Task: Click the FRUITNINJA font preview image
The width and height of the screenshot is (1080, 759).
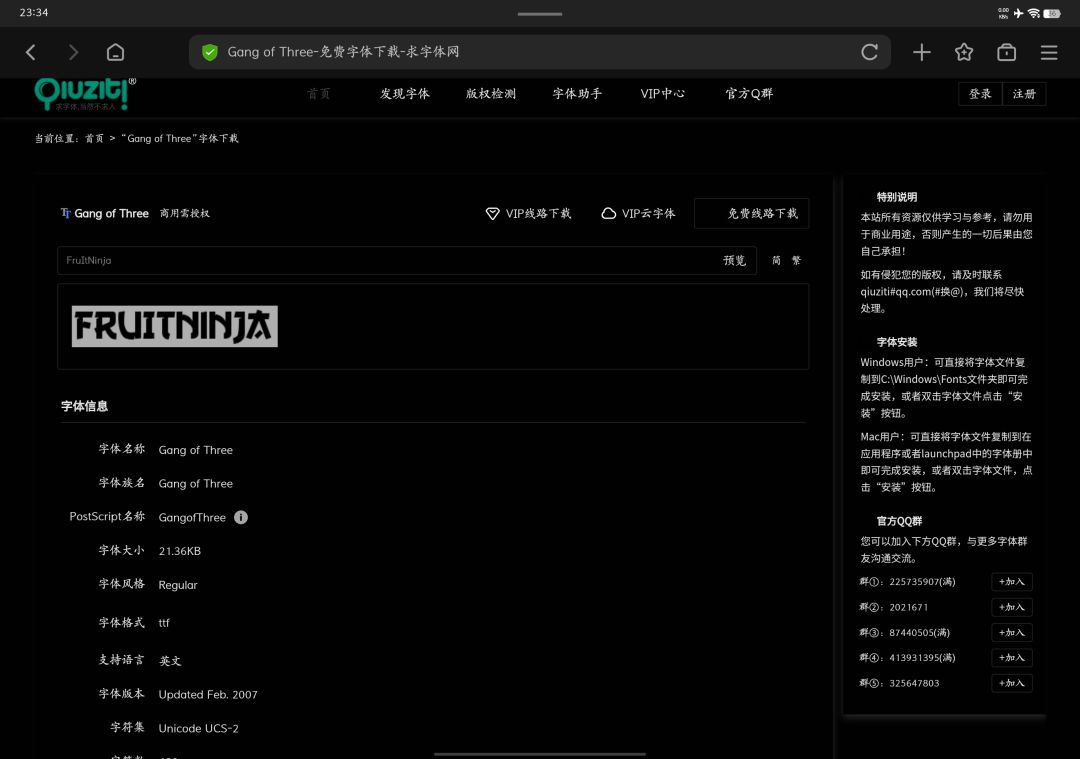Action: tap(175, 326)
